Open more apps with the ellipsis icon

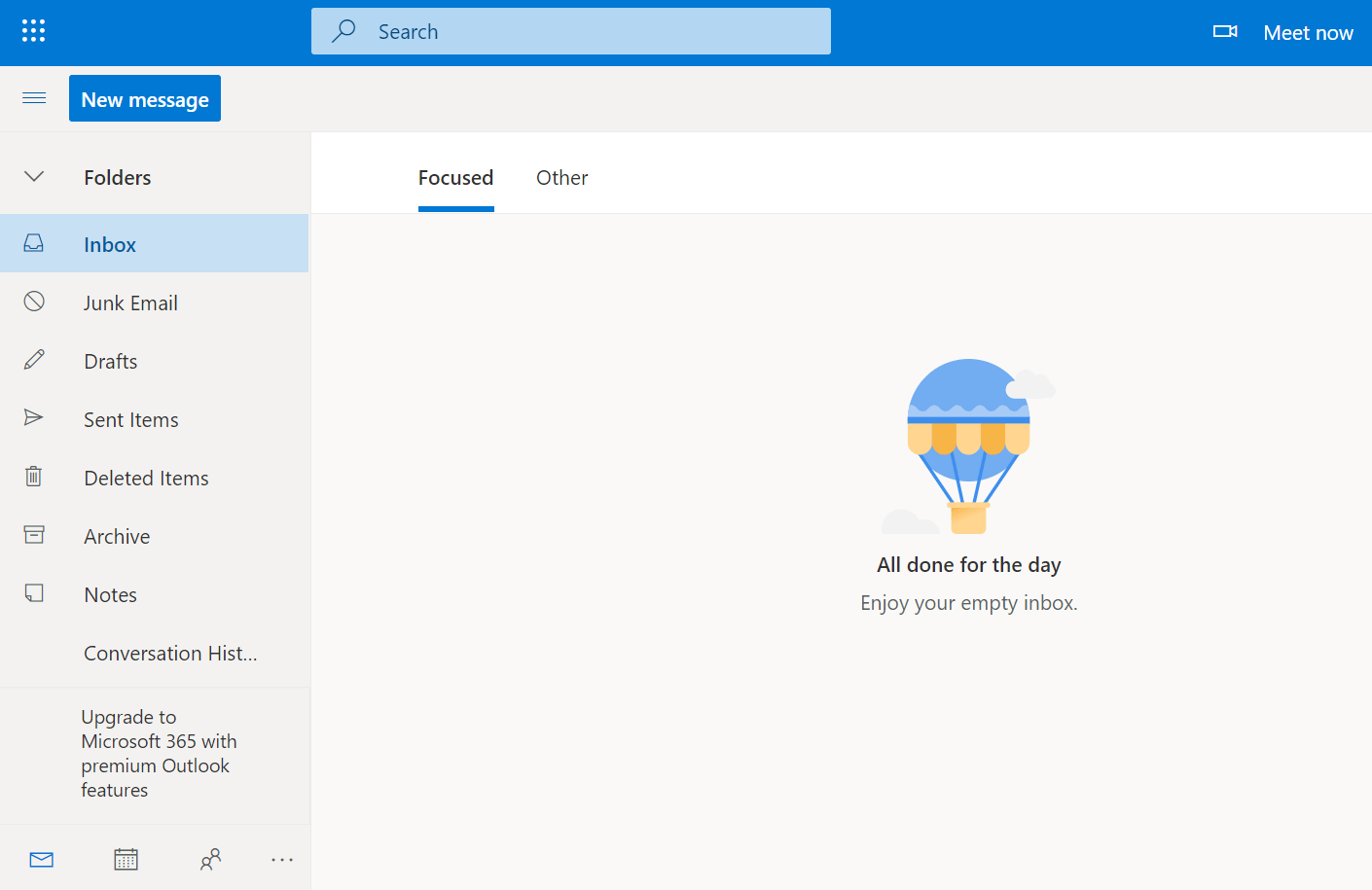point(281,859)
